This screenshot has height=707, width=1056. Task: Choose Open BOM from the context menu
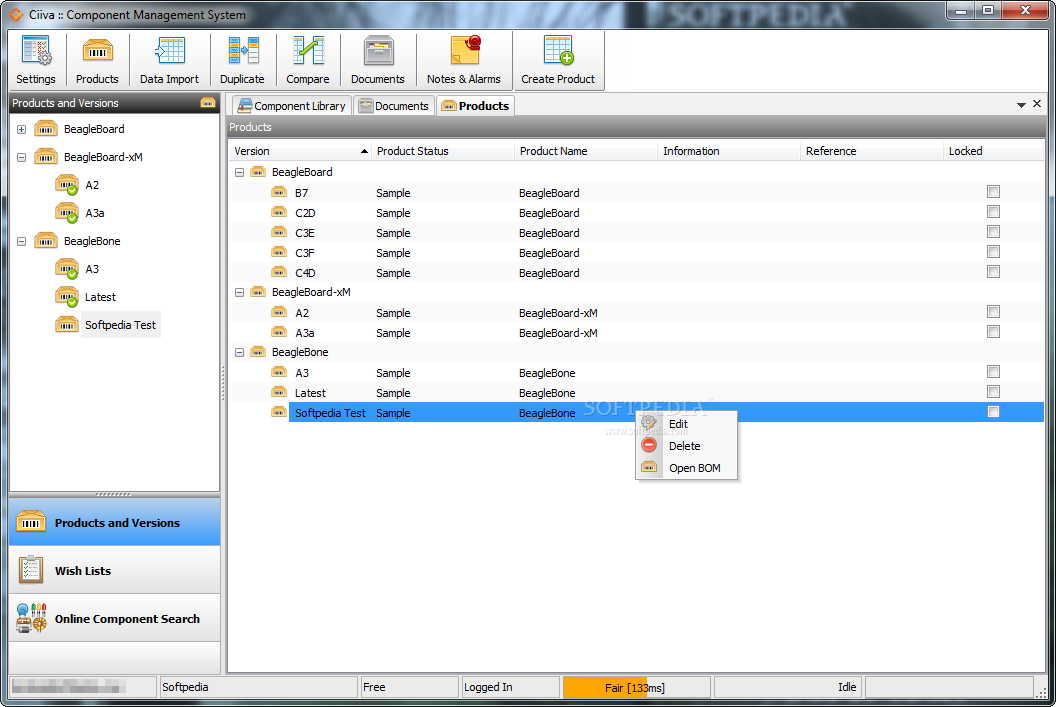(686, 468)
